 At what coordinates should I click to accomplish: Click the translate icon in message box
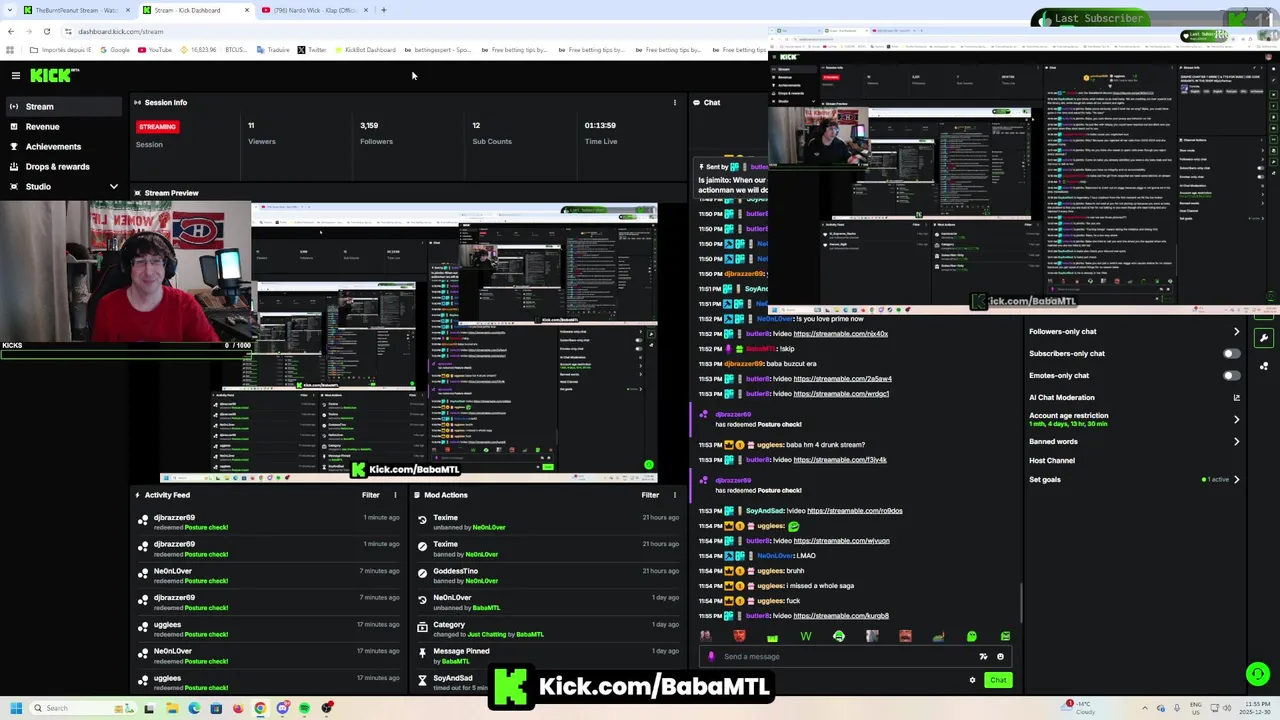point(983,657)
